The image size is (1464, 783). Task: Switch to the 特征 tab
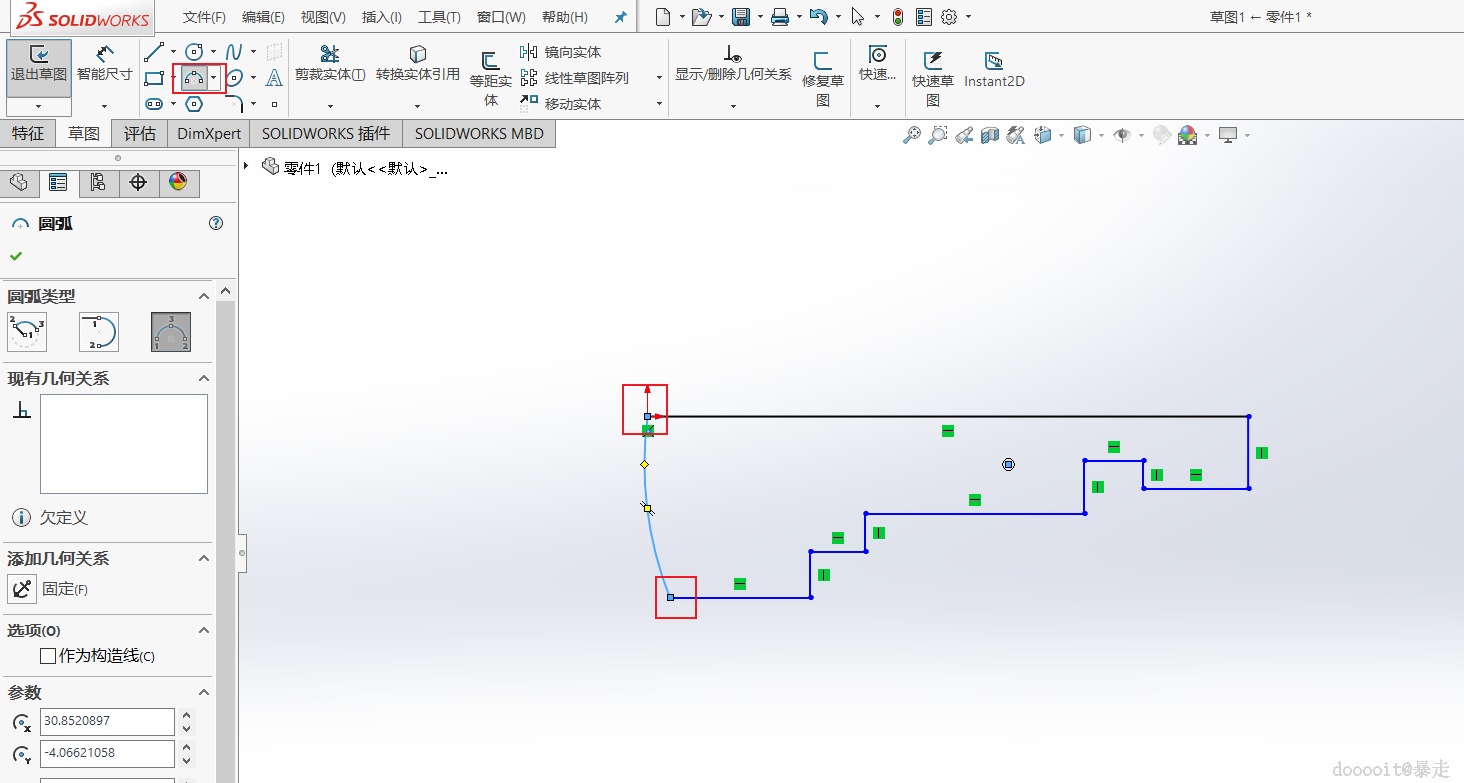(x=28, y=133)
